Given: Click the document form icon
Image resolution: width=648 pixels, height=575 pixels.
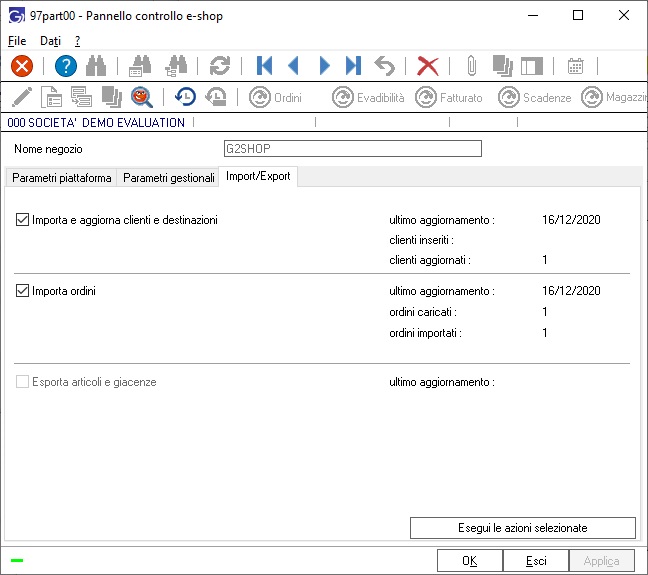Looking at the screenshot, I should 52,98.
